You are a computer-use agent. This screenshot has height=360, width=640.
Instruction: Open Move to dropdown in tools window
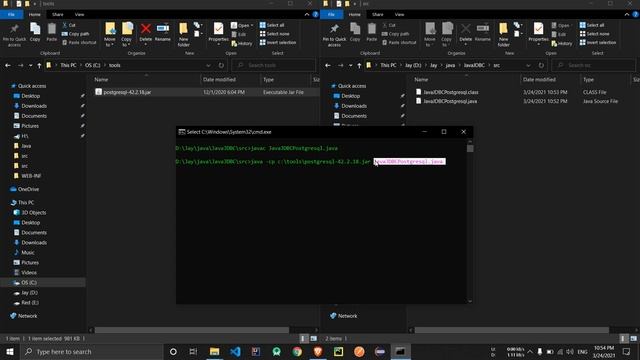pyautogui.click(x=110, y=42)
